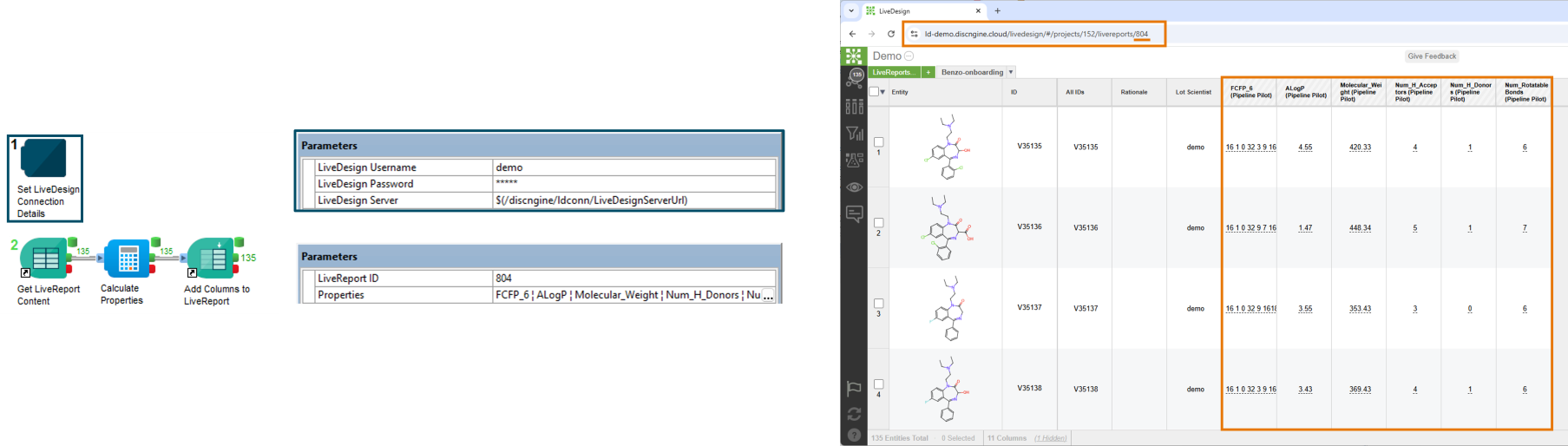
Task: Click the Num_Rotatable Bonds column header
Action: pyautogui.click(x=1525, y=92)
